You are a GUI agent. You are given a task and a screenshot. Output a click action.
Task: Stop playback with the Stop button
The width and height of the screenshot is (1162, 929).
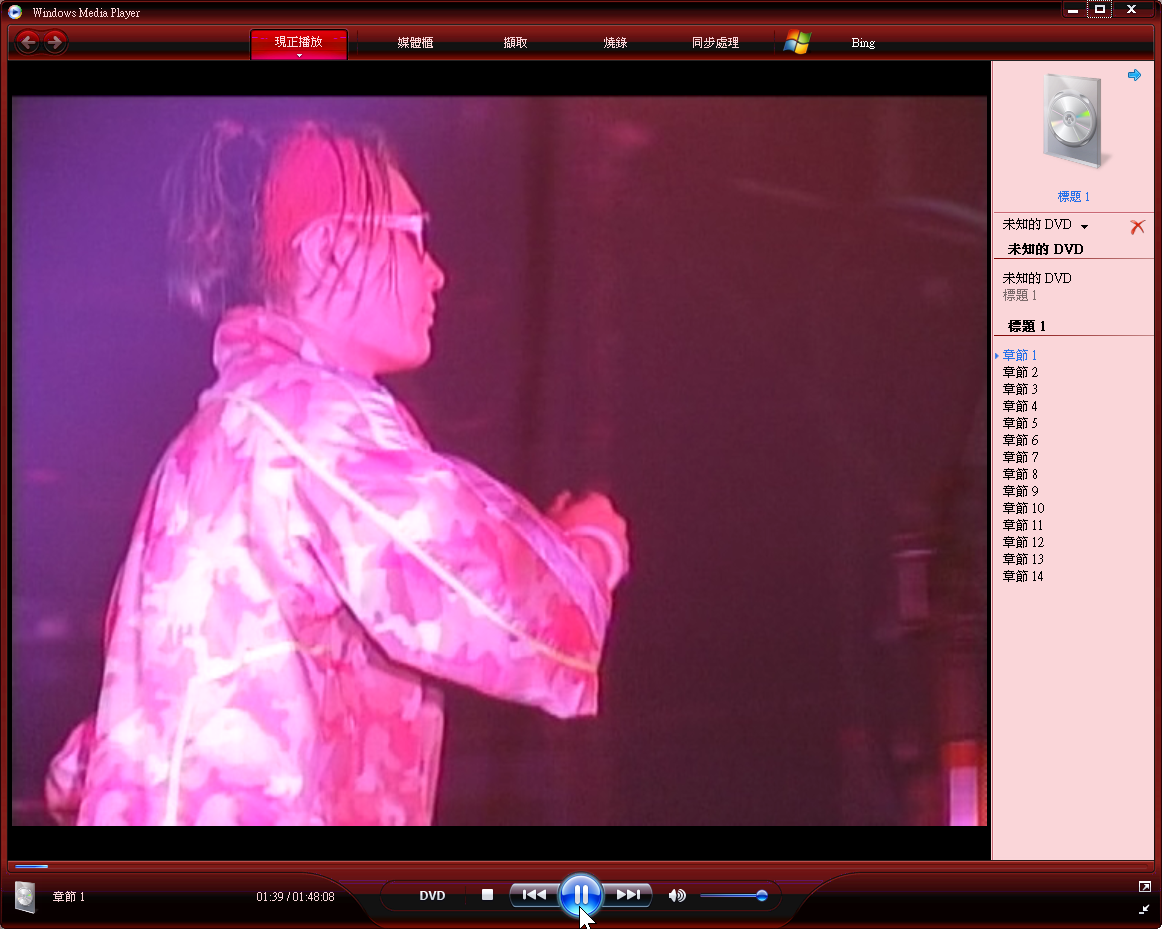tap(487, 895)
